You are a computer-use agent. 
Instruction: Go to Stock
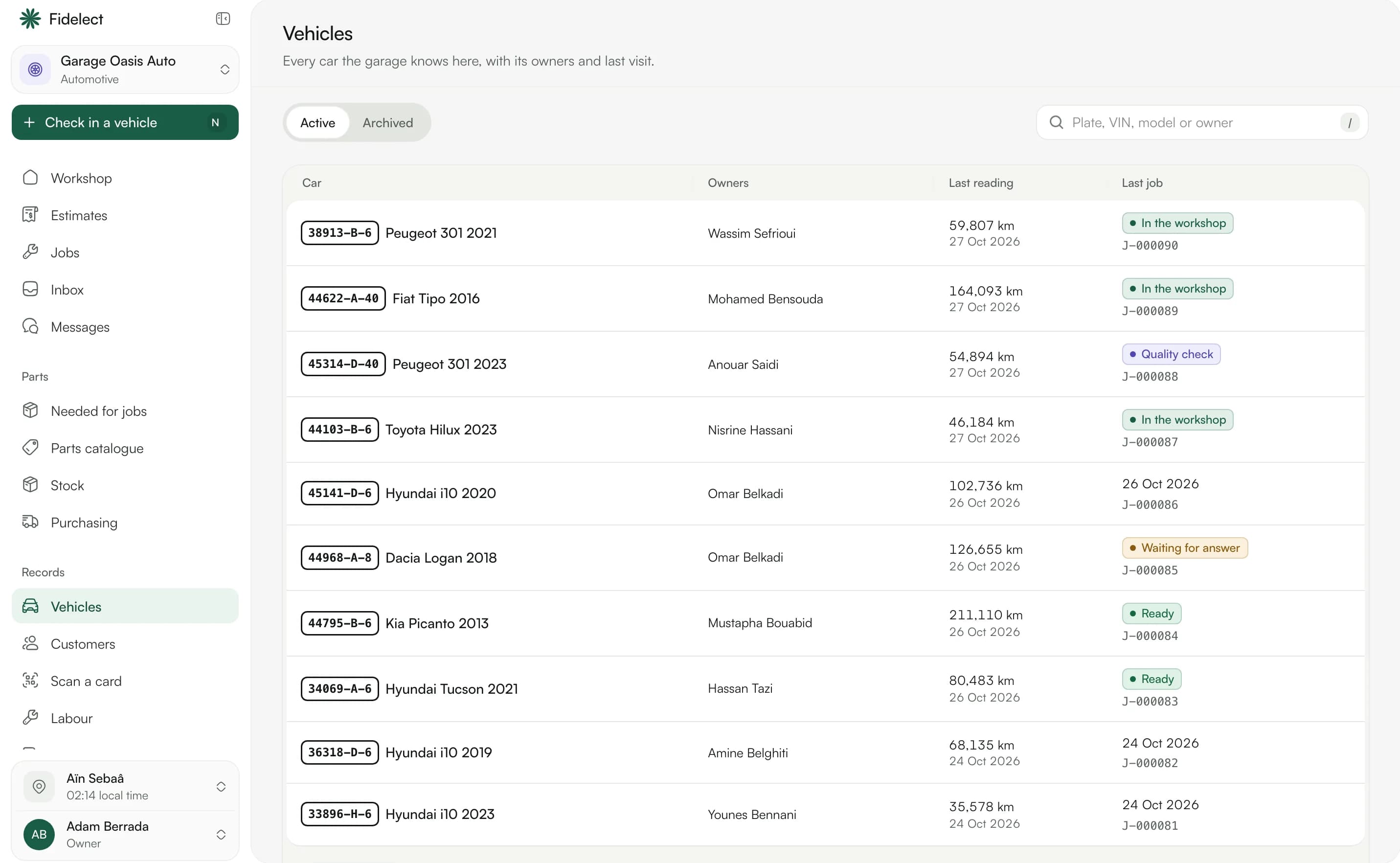pyautogui.click(x=125, y=485)
